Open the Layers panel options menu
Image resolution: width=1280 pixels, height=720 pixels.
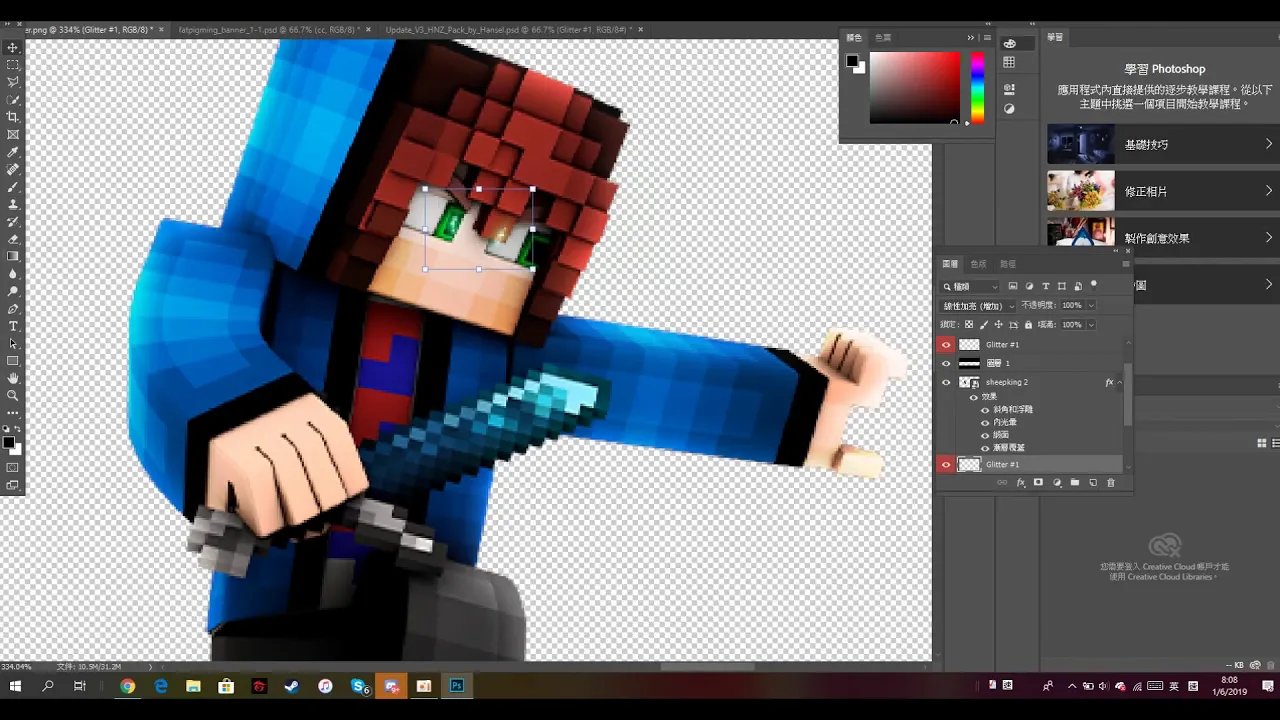pos(1126,264)
